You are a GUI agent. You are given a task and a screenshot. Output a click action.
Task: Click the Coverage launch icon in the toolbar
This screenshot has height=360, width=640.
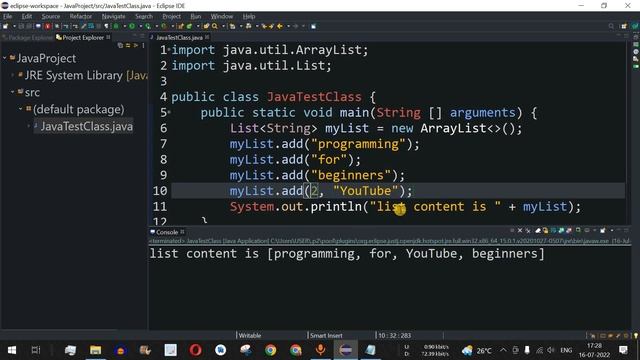(148, 26)
